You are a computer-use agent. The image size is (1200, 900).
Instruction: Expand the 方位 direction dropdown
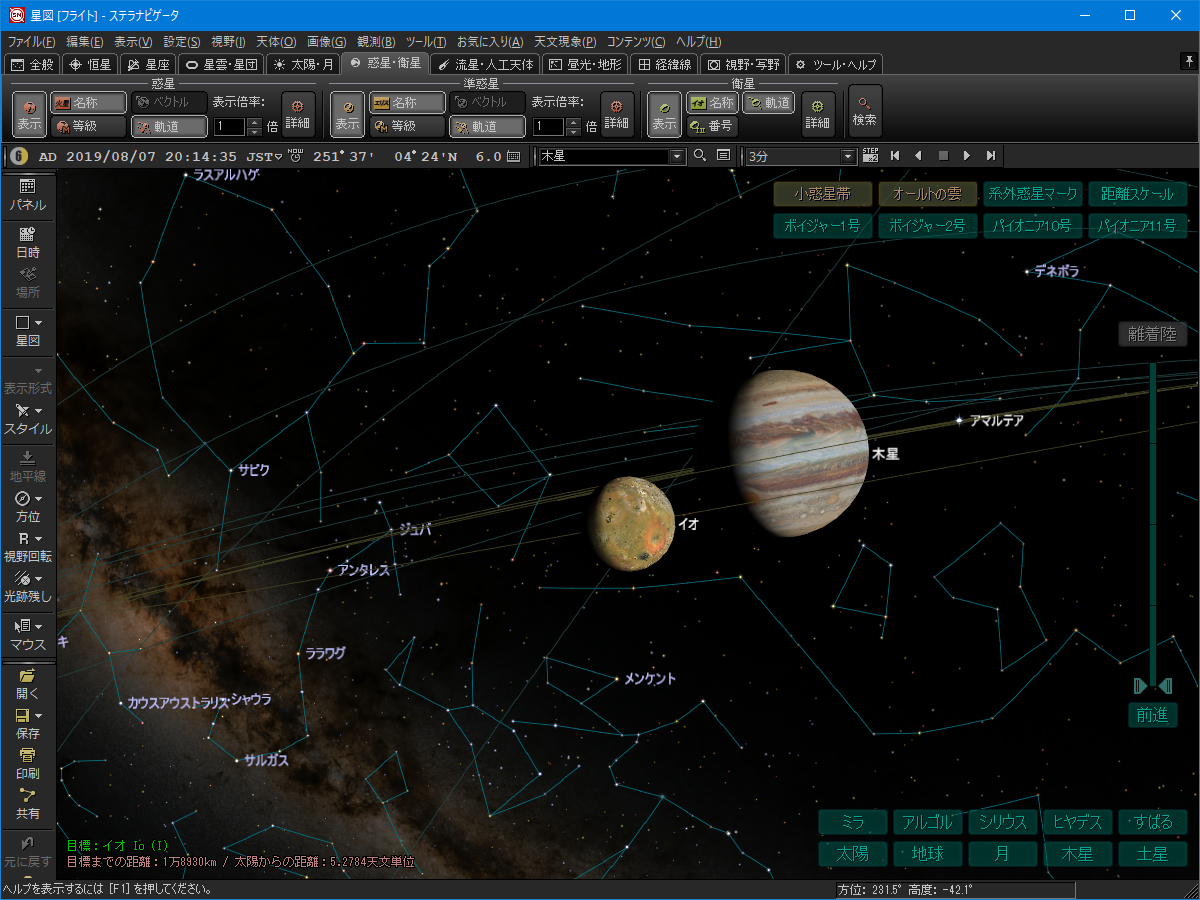(x=38, y=499)
